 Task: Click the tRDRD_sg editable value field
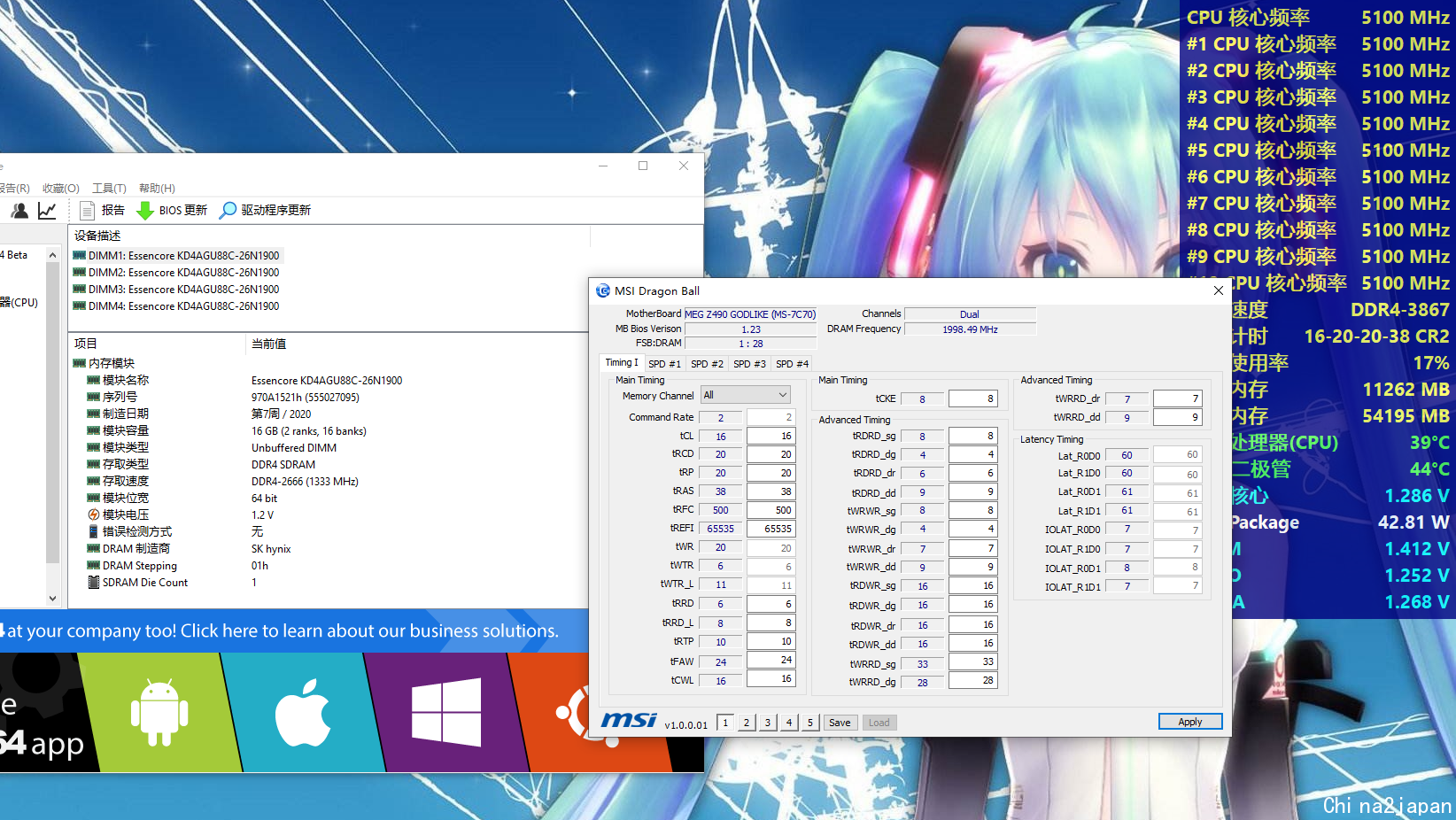(973, 436)
